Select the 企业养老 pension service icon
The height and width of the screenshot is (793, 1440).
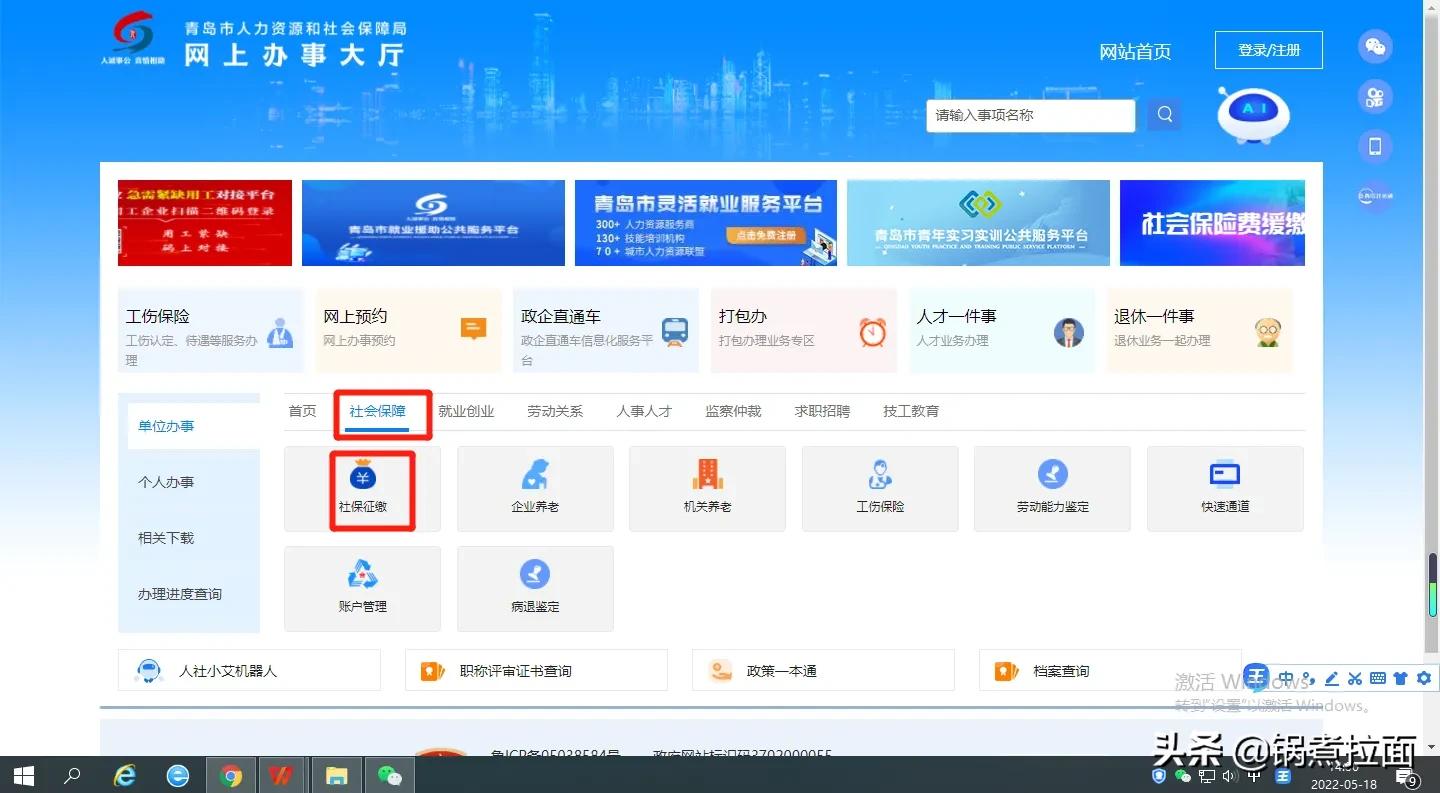pos(535,488)
